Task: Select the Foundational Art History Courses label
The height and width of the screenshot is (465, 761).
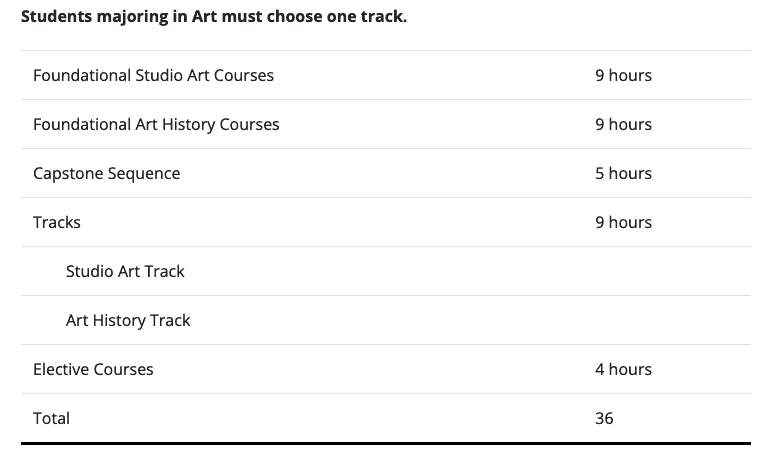Action: point(156,124)
